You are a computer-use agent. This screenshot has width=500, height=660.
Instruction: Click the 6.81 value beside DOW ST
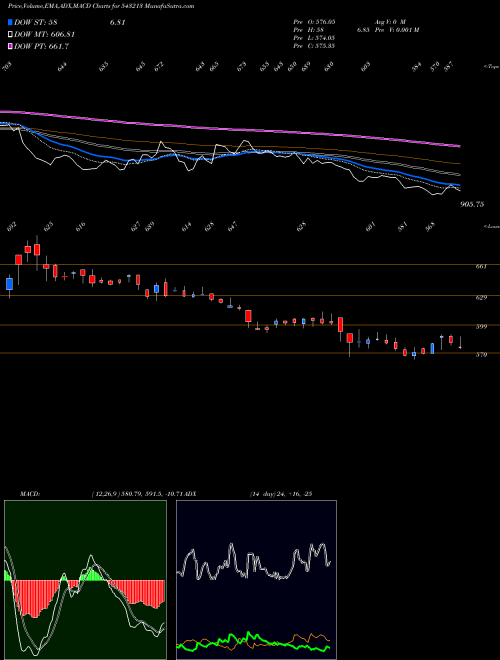click(118, 23)
